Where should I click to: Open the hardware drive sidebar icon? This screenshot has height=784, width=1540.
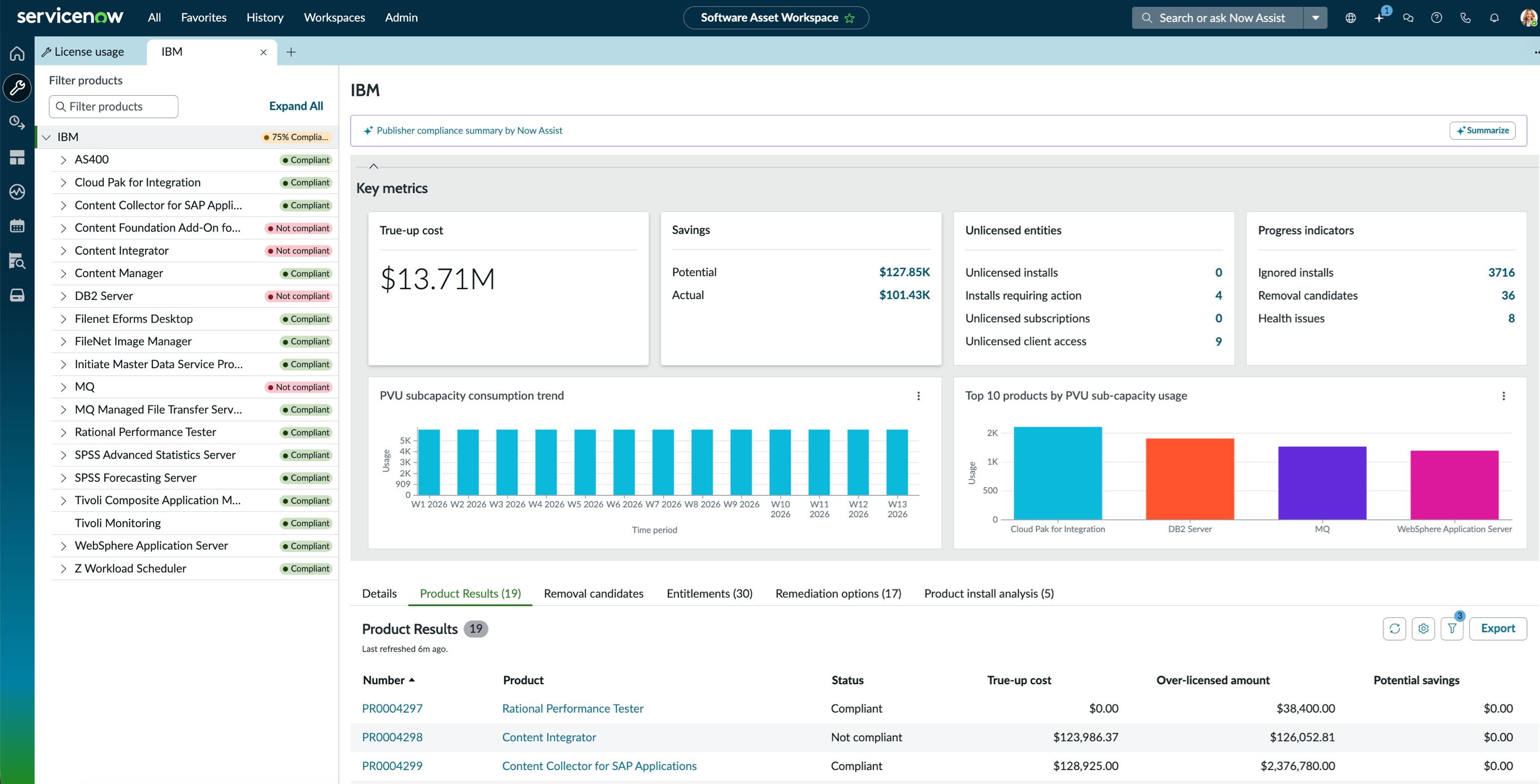pos(17,295)
